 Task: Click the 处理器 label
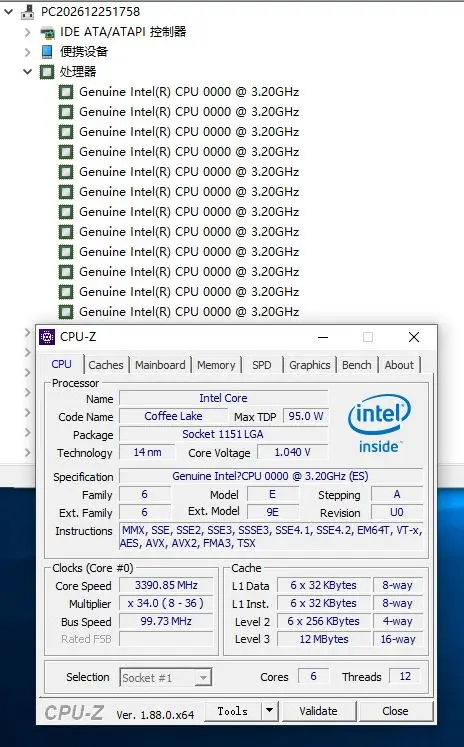[x=78, y=72]
